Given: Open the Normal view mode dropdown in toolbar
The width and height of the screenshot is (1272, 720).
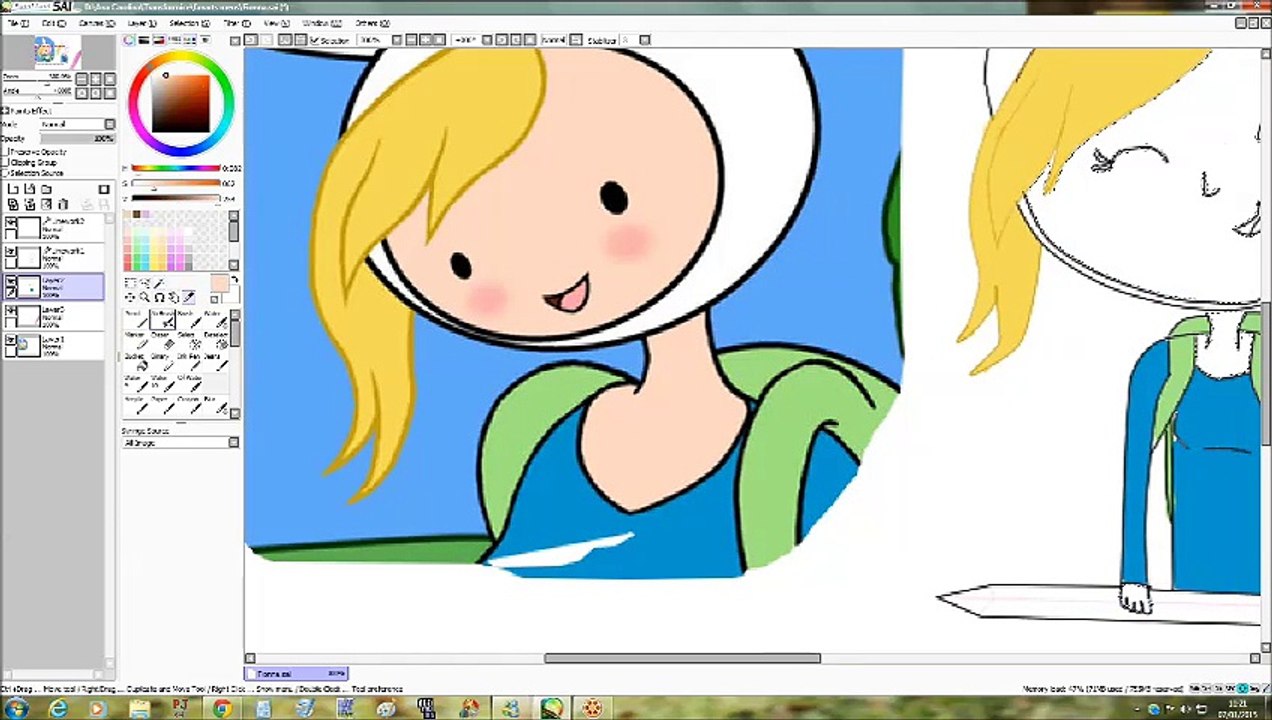Looking at the screenshot, I should coord(575,40).
